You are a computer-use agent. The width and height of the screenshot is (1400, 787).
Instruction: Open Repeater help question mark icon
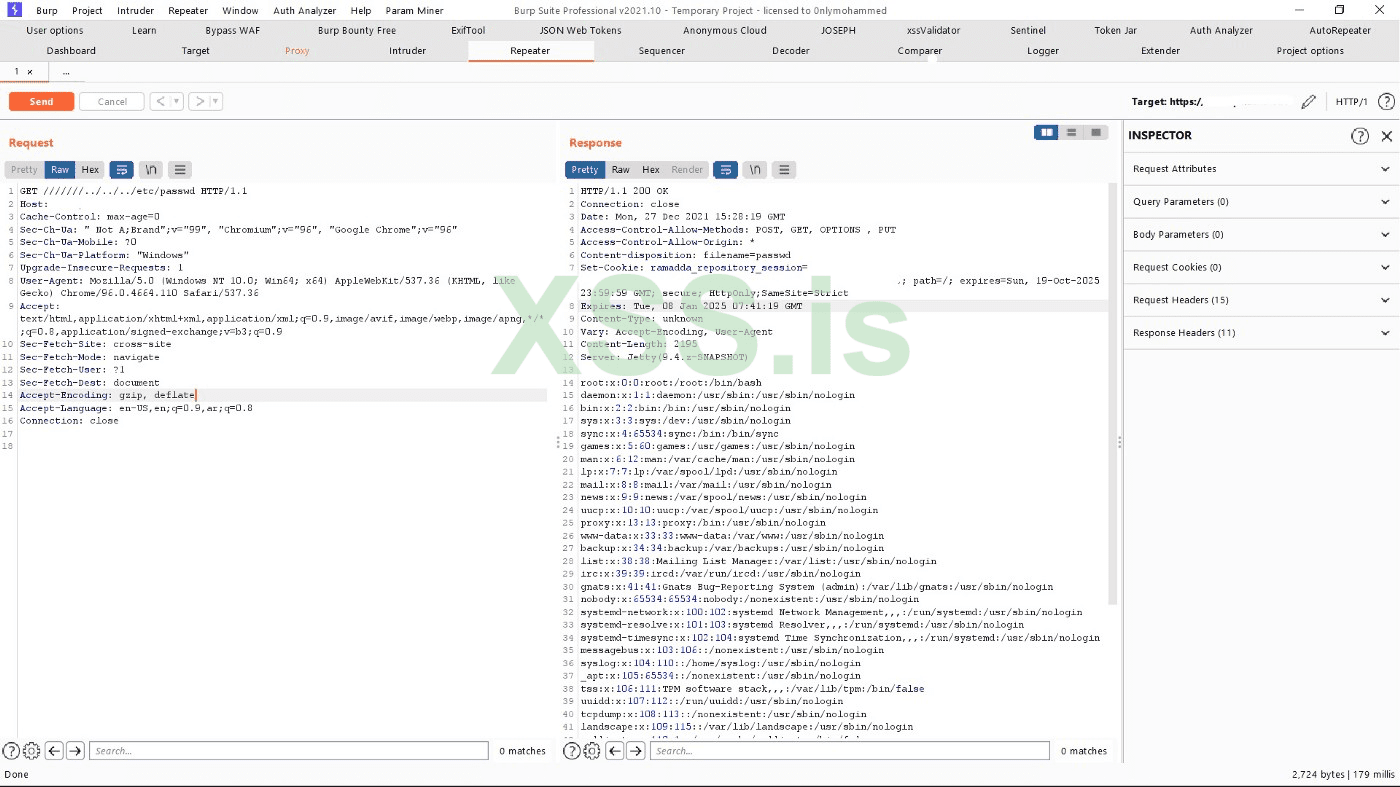click(1386, 102)
